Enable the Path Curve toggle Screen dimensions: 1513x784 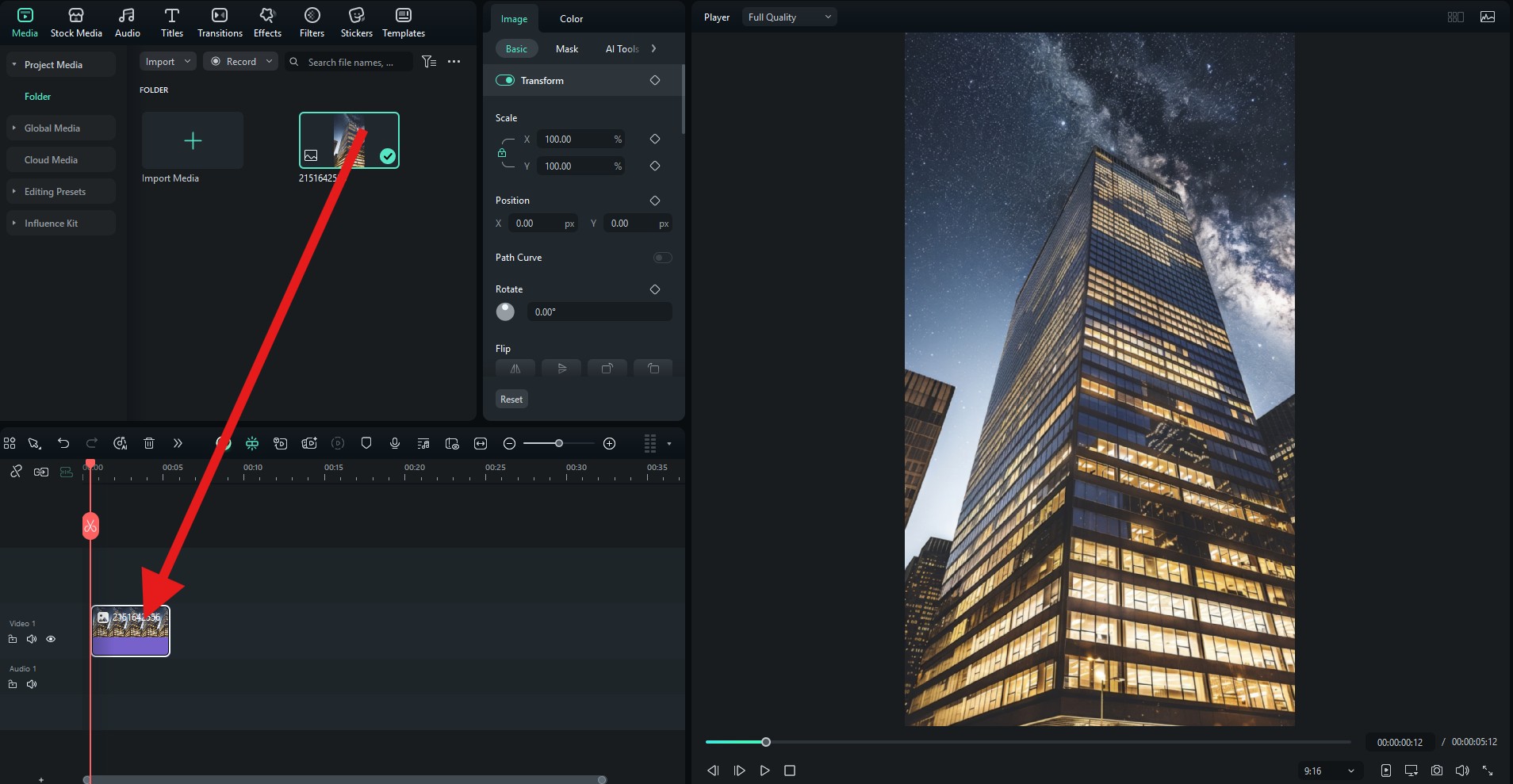[662, 258]
